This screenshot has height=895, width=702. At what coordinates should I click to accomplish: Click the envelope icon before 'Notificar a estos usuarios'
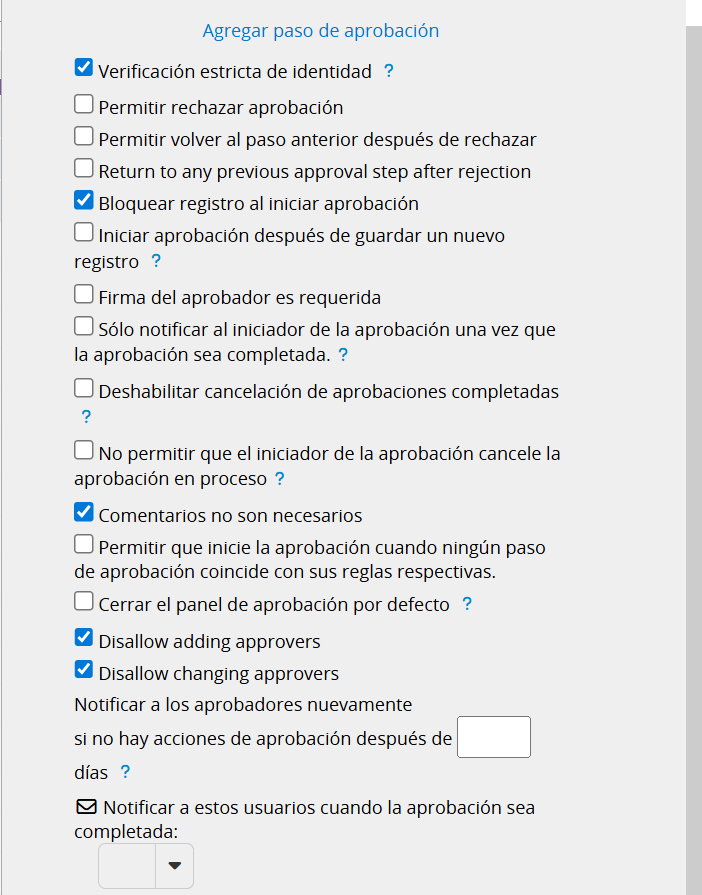click(85, 807)
